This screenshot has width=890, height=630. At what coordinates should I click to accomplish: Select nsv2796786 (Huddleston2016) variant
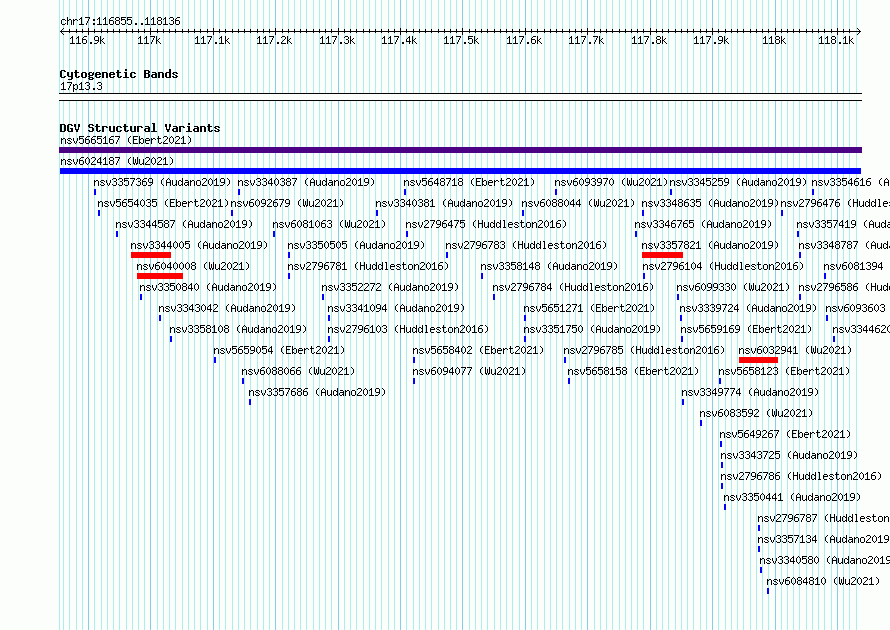801,476
